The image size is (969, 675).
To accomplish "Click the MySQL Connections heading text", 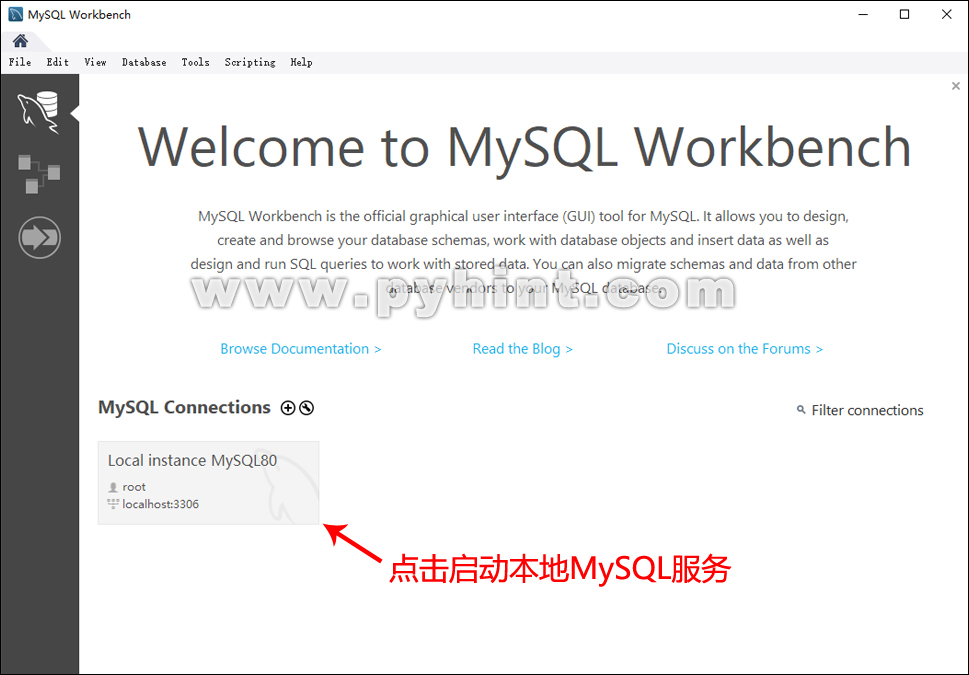I will click(x=184, y=408).
